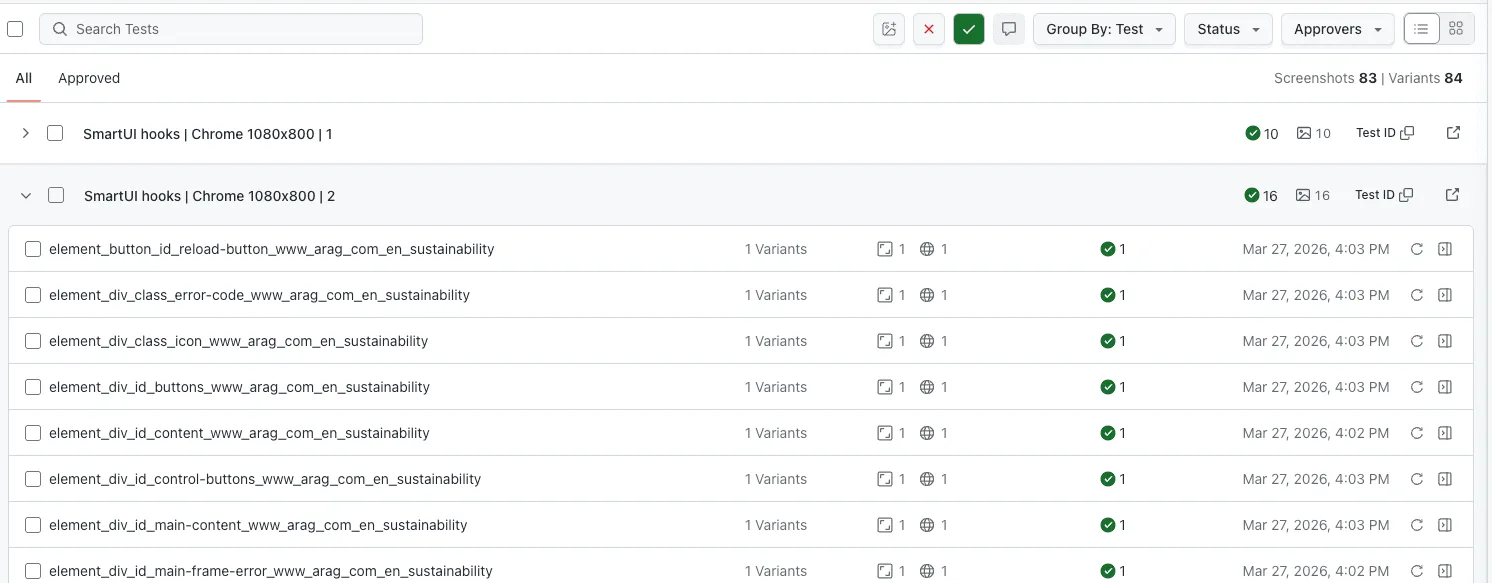Open side panel for element_div_id_buttons row
1492x583 pixels.
pyautogui.click(x=1445, y=387)
